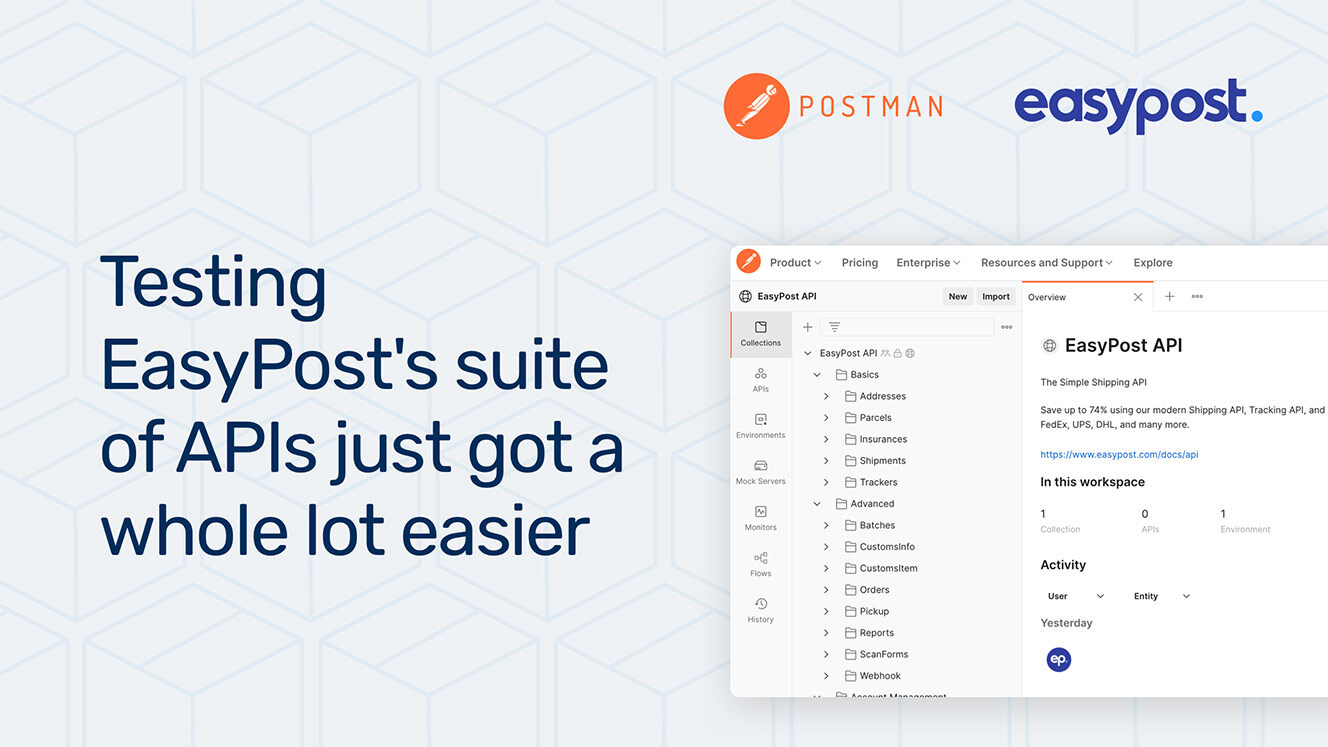Click the New button
Viewport: 1328px width, 747px height.
pyautogui.click(x=958, y=297)
